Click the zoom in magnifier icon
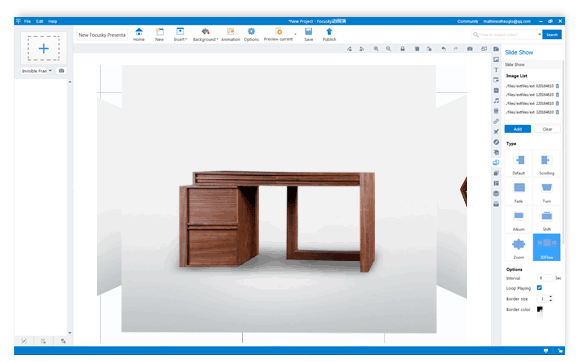Screen dimensions: 582x362 [376, 49]
